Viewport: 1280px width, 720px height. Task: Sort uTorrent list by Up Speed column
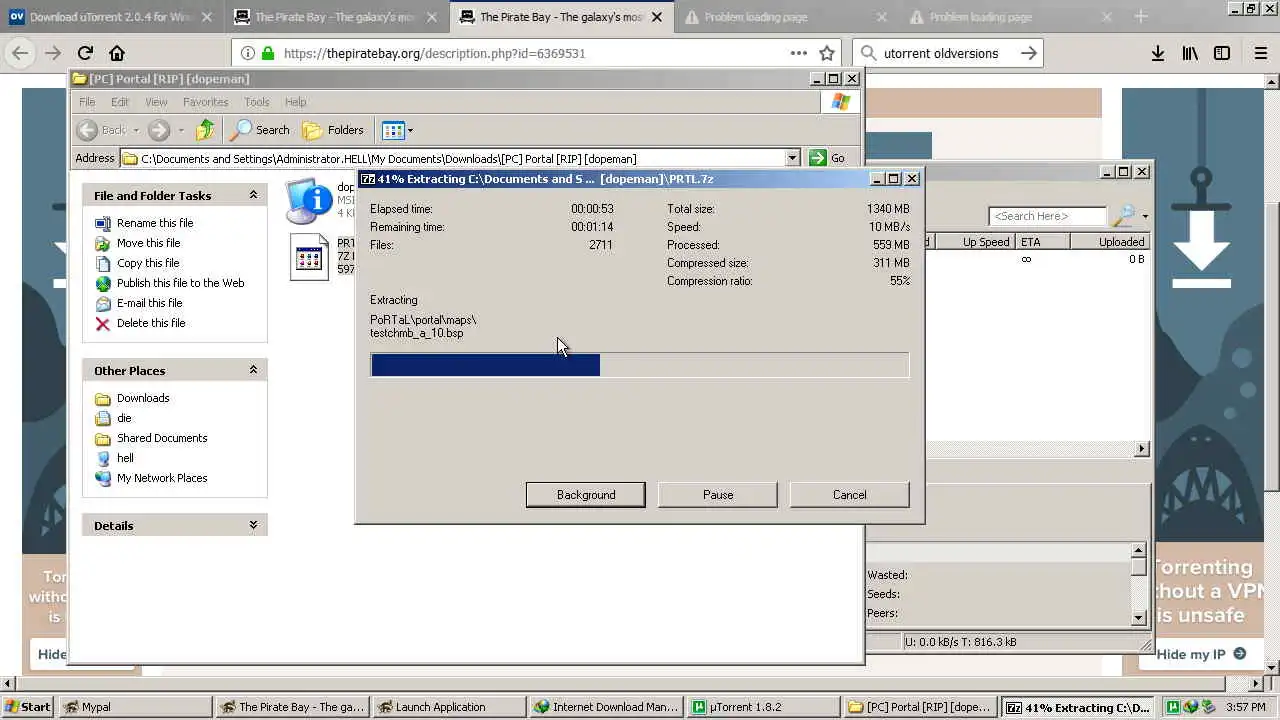[x=973, y=242]
